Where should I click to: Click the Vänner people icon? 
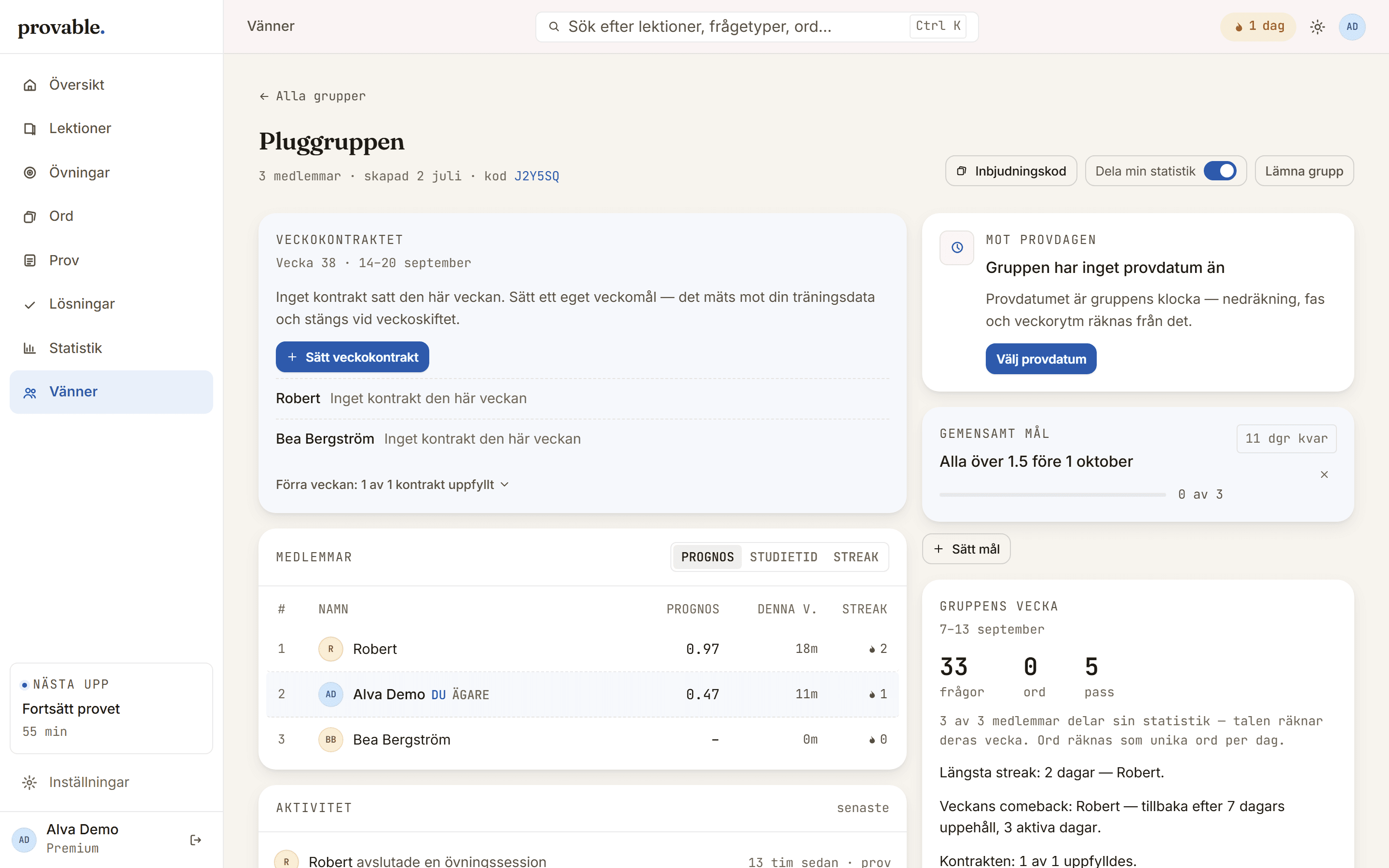tap(30, 392)
